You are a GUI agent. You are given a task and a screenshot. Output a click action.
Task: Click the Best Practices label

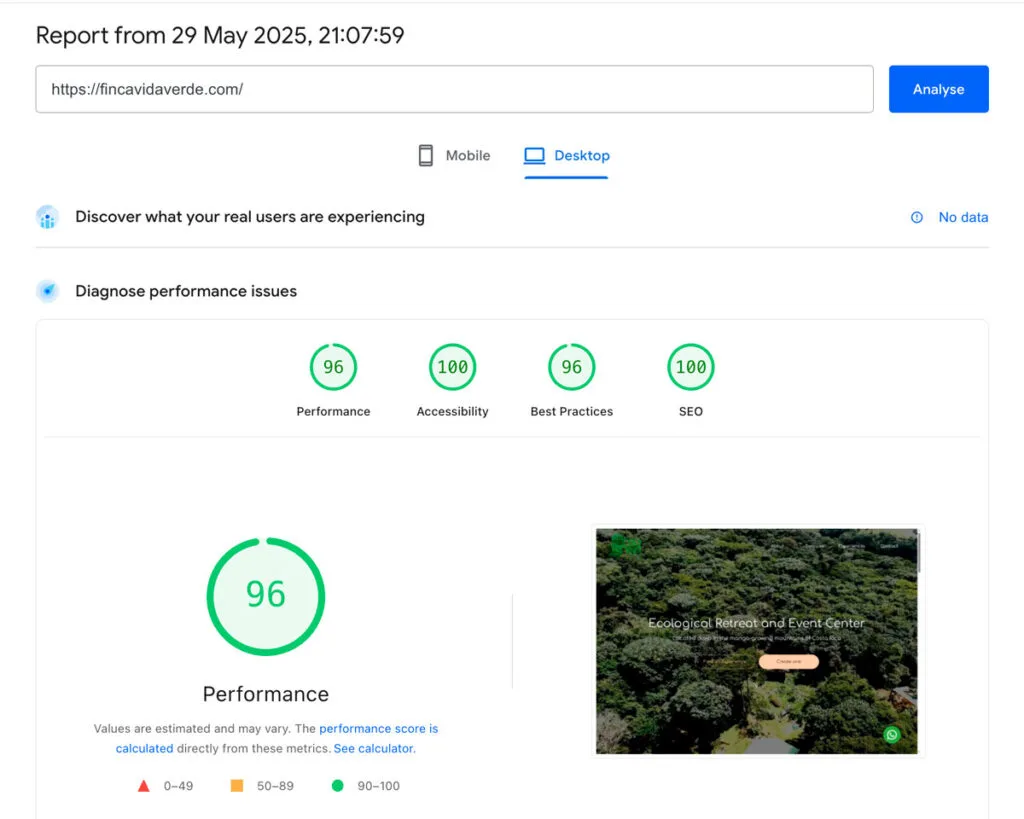coord(571,411)
